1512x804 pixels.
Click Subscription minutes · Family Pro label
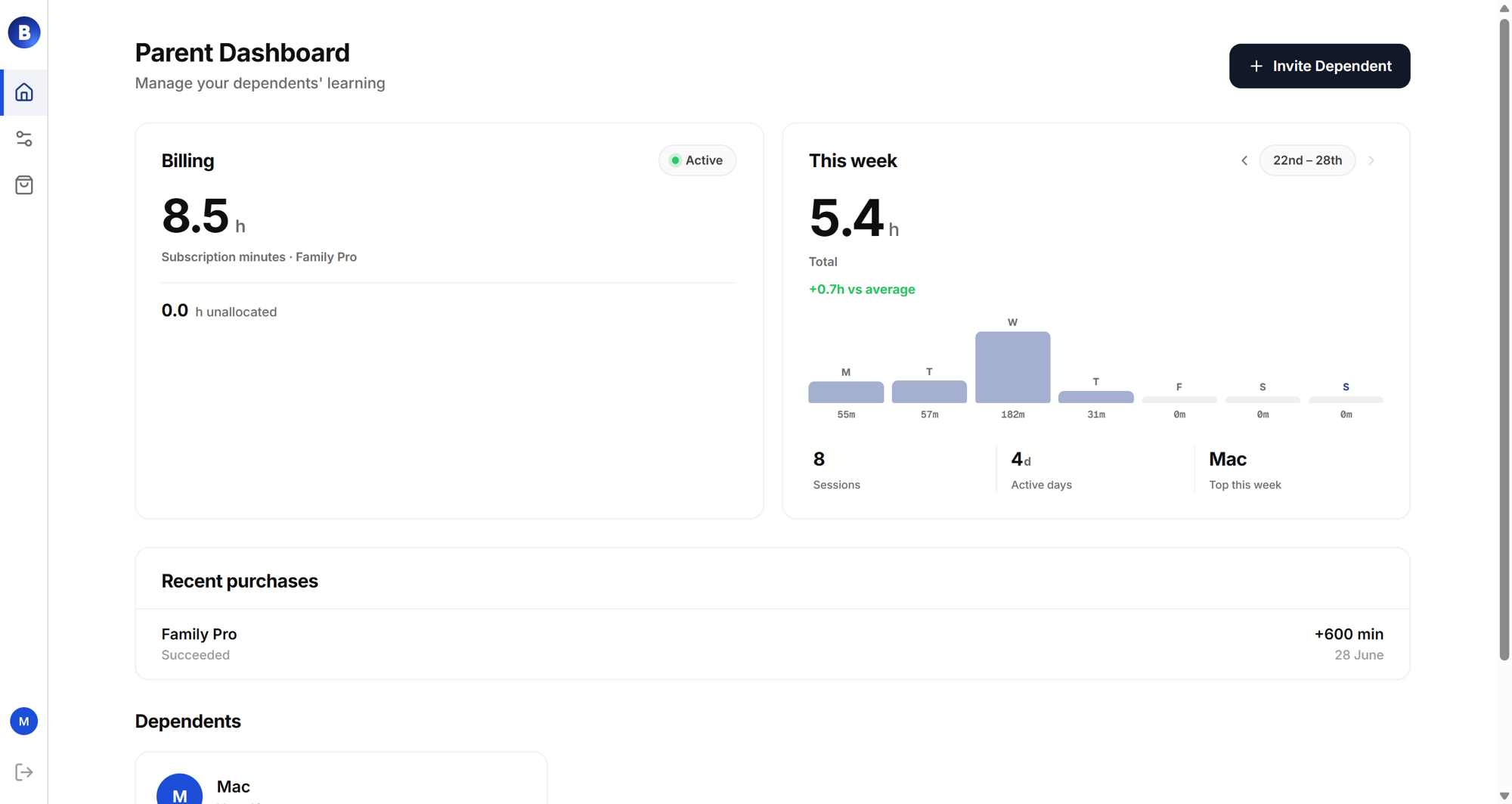coord(259,257)
